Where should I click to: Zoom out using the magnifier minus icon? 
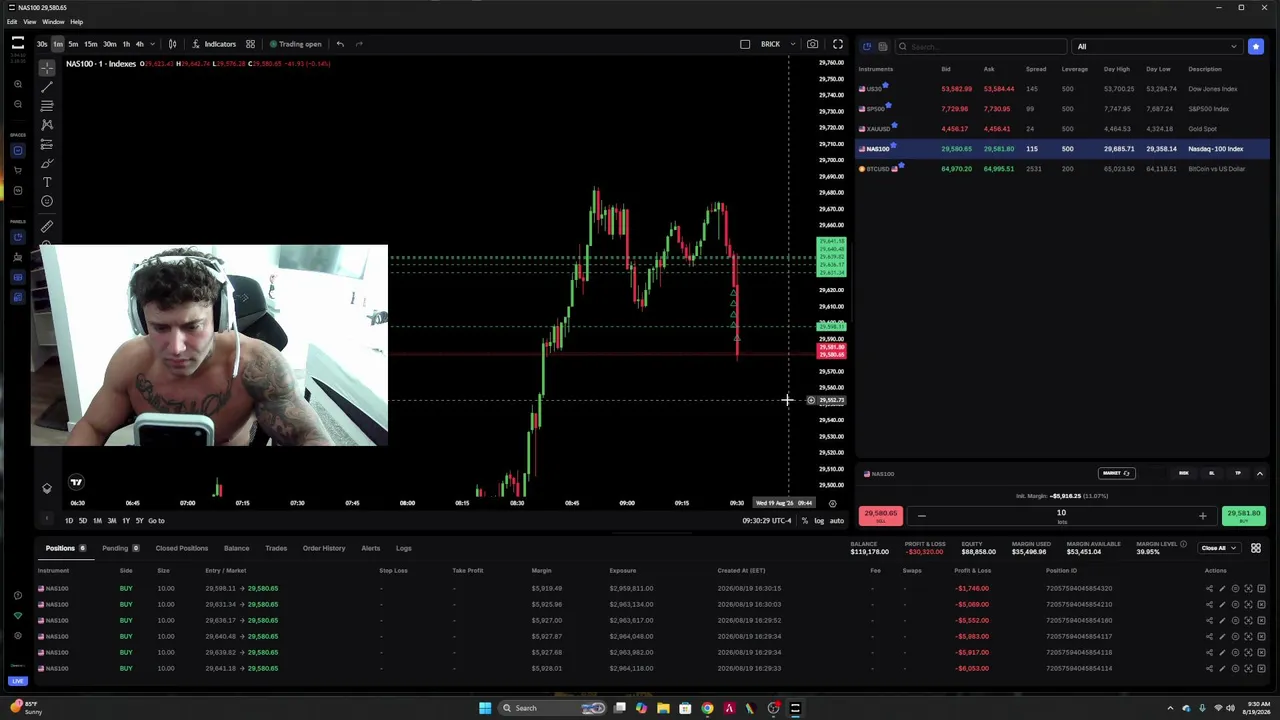[18, 103]
